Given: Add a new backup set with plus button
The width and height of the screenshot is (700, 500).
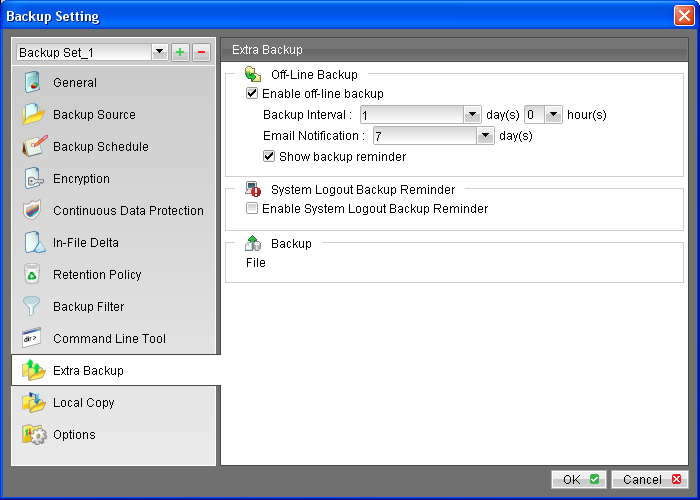Looking at the screenshot, I should coord(180,52).
